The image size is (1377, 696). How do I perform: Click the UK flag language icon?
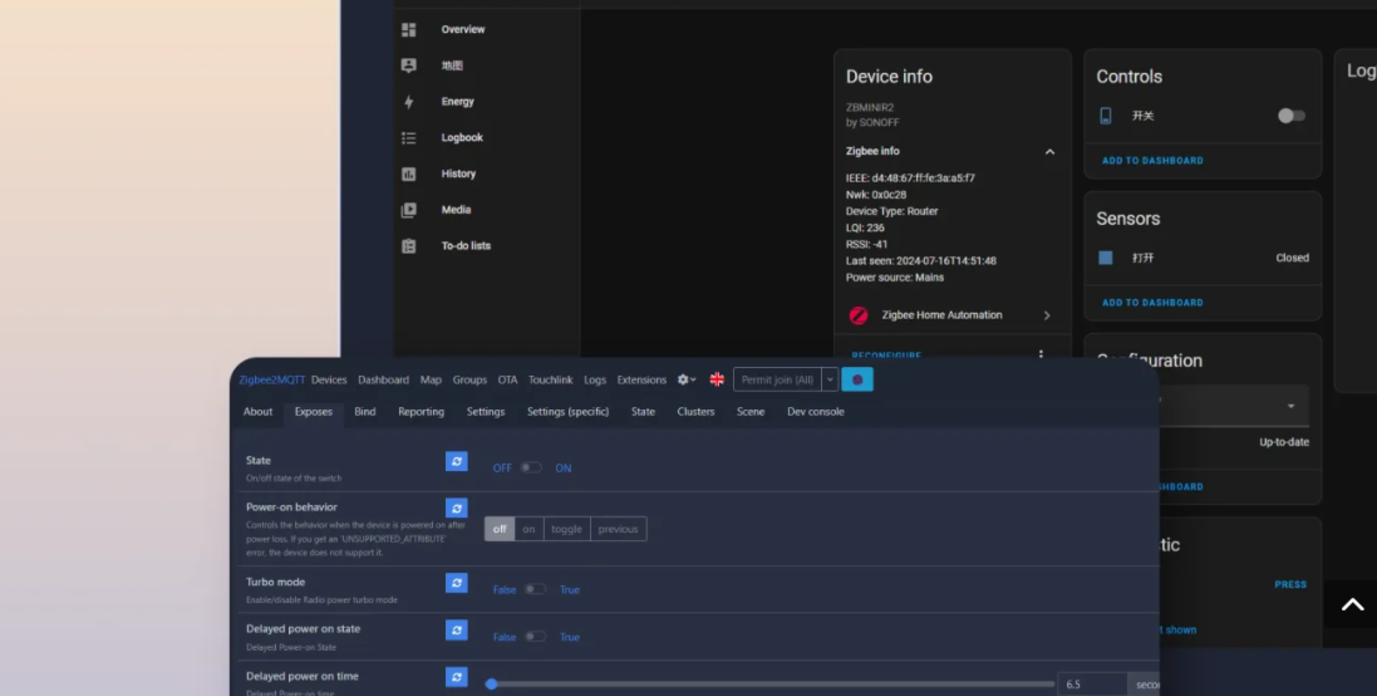pos(717,380)
